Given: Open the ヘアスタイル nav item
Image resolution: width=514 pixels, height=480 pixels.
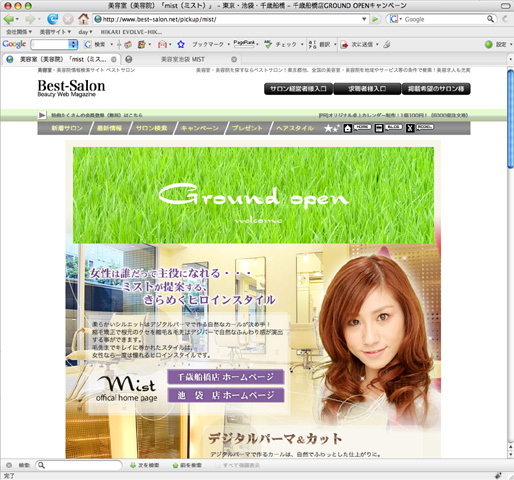Looking at the screenshot, I should pyautogui.click(x=295, y=128).
